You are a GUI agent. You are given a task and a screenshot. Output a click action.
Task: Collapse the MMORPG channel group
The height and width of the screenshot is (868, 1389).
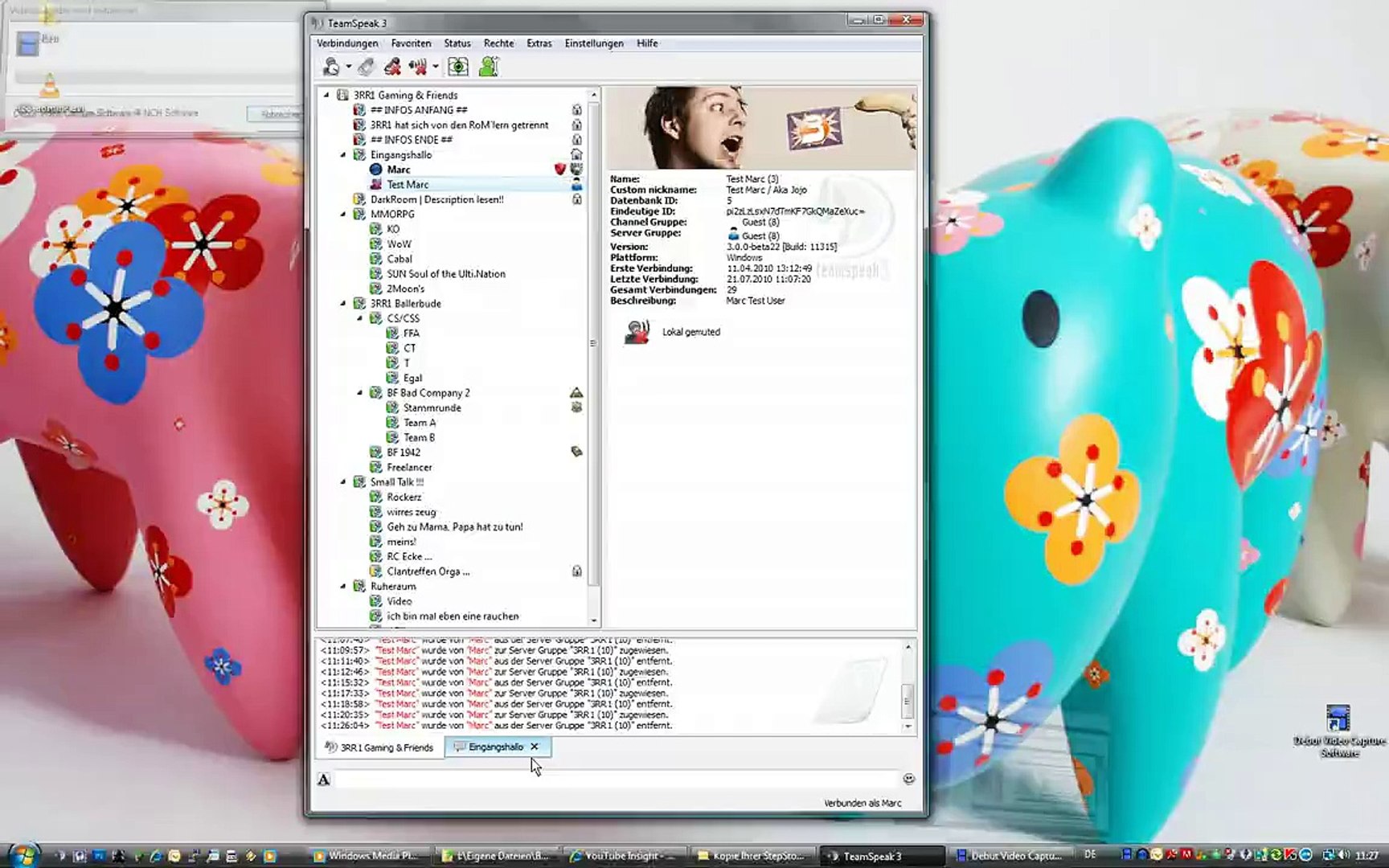tap(343, 214)
